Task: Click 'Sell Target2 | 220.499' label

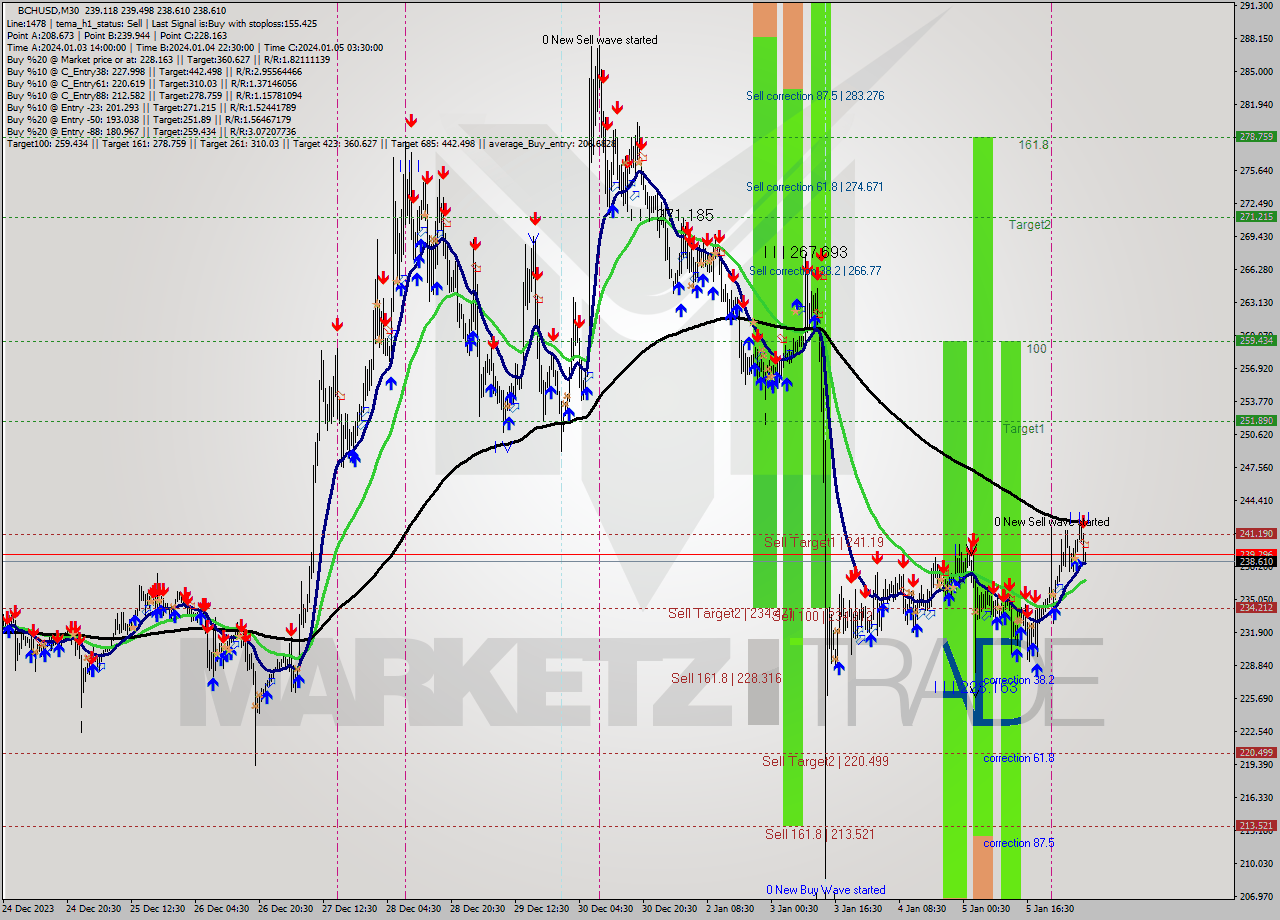Action: pos(825,761)
